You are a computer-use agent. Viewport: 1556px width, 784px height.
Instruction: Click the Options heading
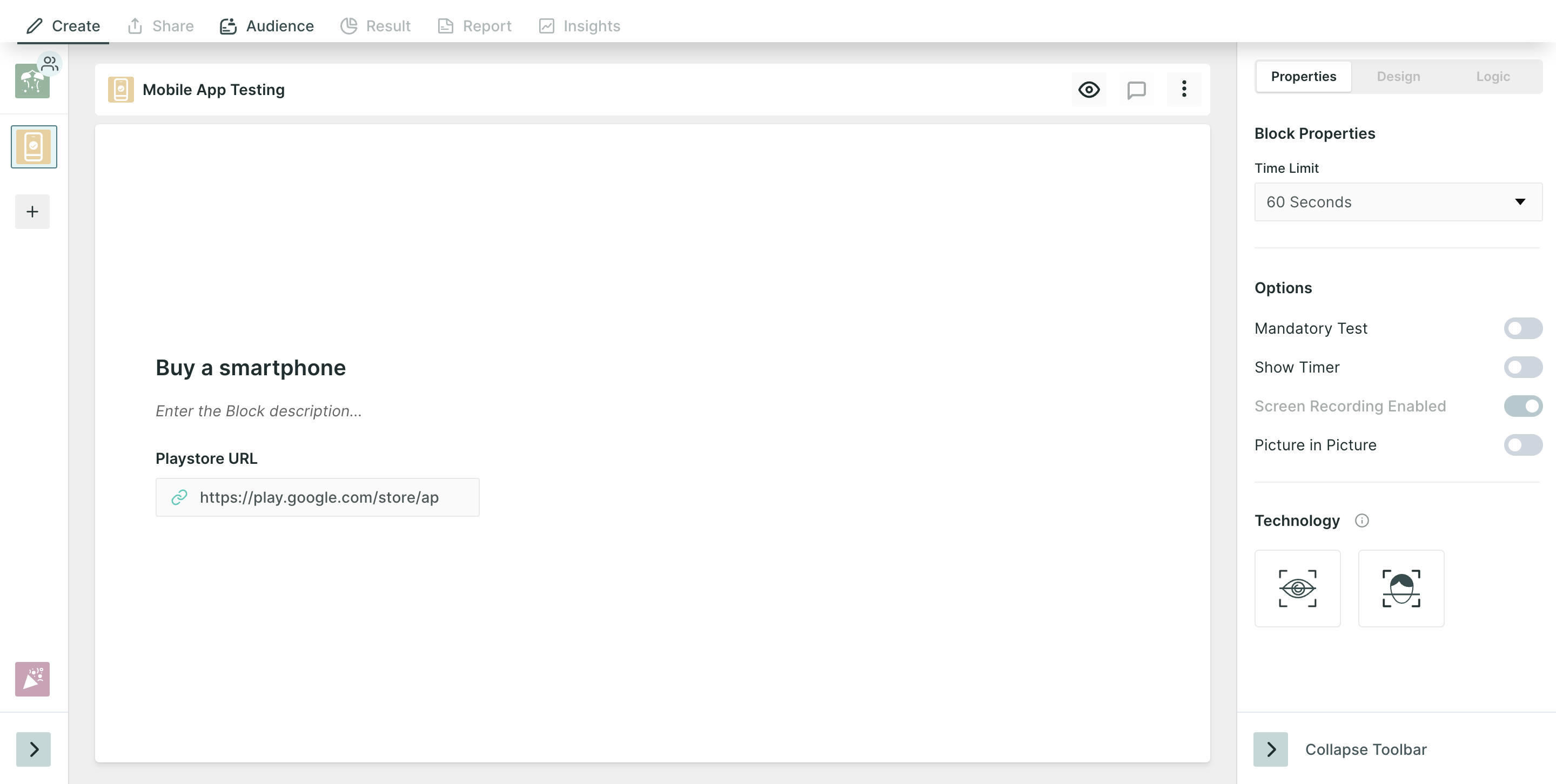[1283, 288]
